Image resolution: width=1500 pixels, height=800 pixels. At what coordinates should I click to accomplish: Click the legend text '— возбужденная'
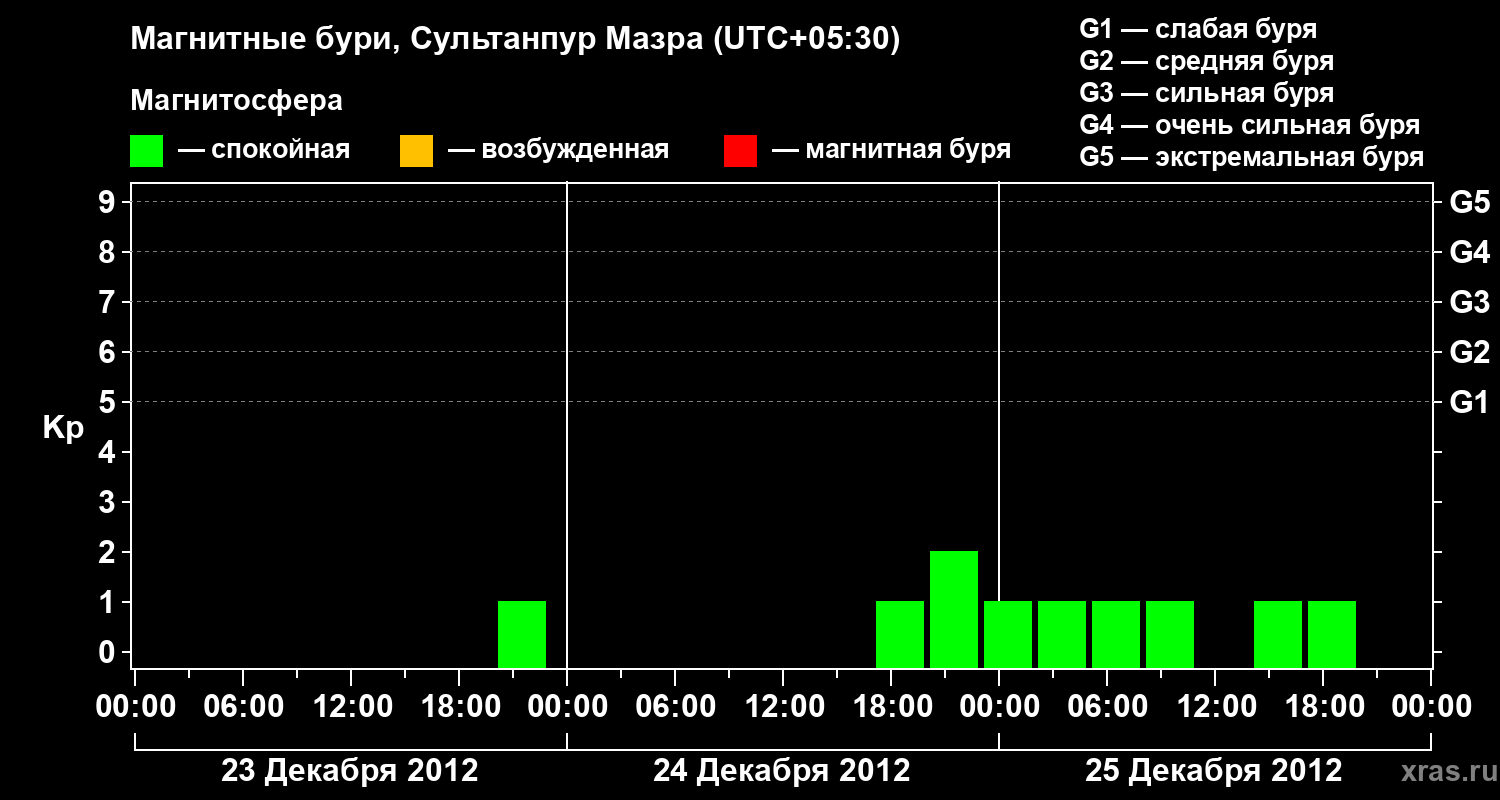pyautogui.click(x=558, y=150)
